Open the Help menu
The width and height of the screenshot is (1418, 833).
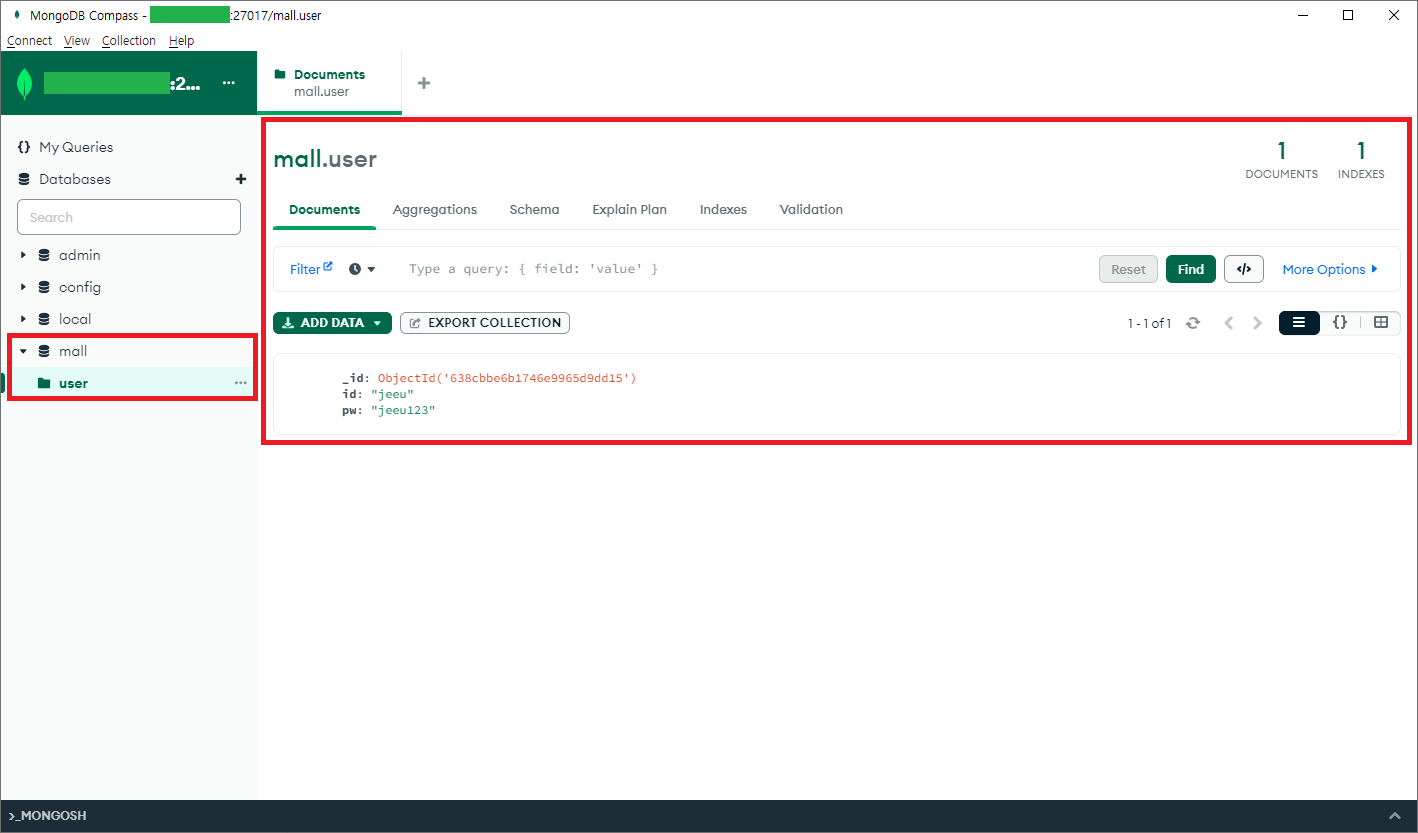pos(181,41)
